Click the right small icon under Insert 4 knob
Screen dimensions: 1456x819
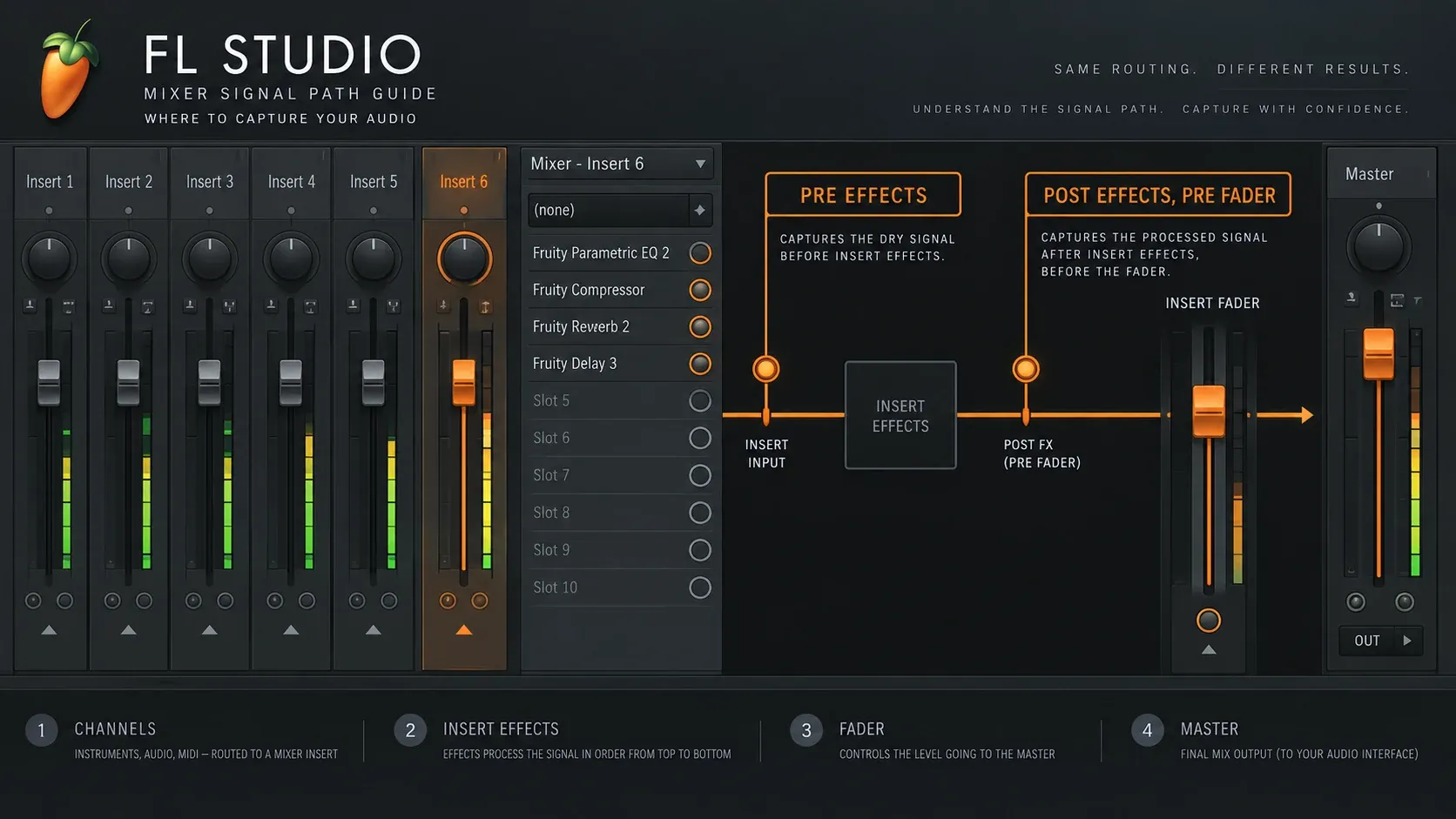pyautogui.click(x=310, y=305)
